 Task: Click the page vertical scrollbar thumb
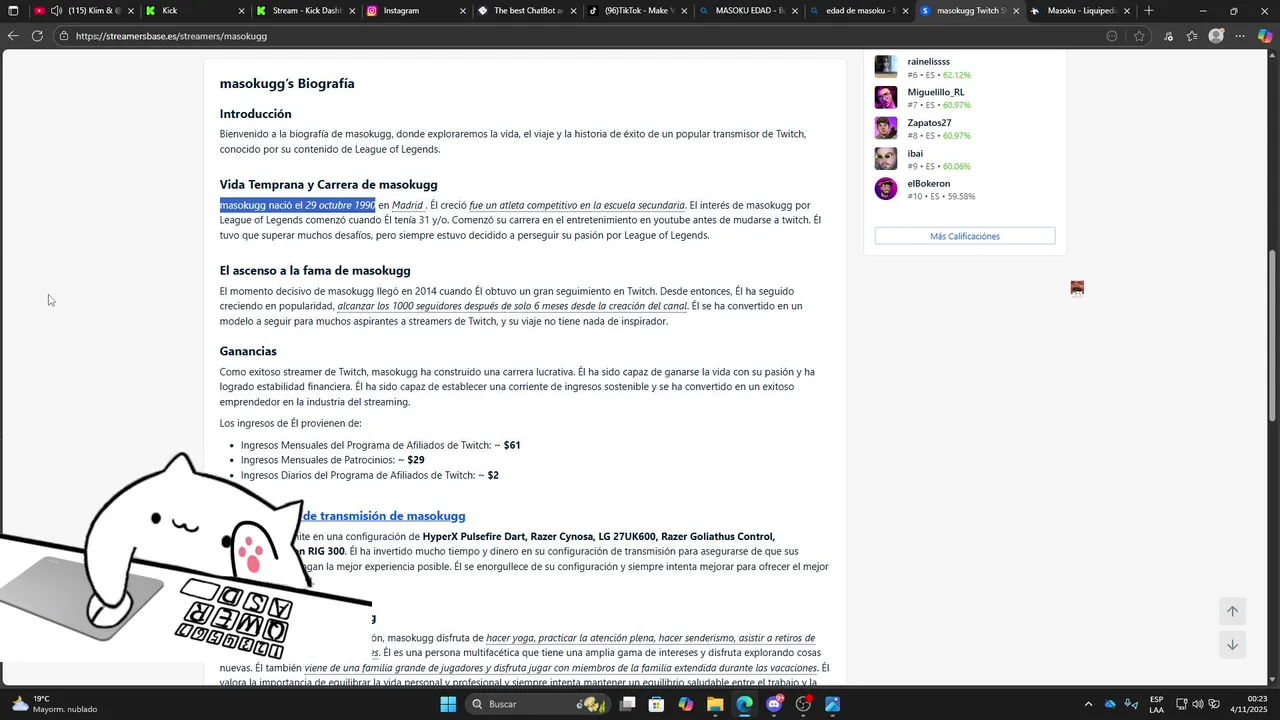(x=1273, y=335)
